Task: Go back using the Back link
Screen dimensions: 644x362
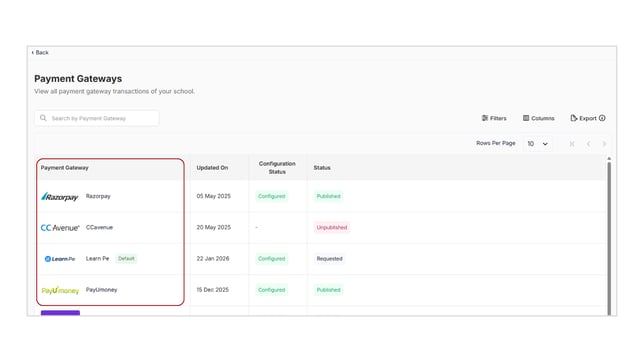Action: [x=40, y=53]
